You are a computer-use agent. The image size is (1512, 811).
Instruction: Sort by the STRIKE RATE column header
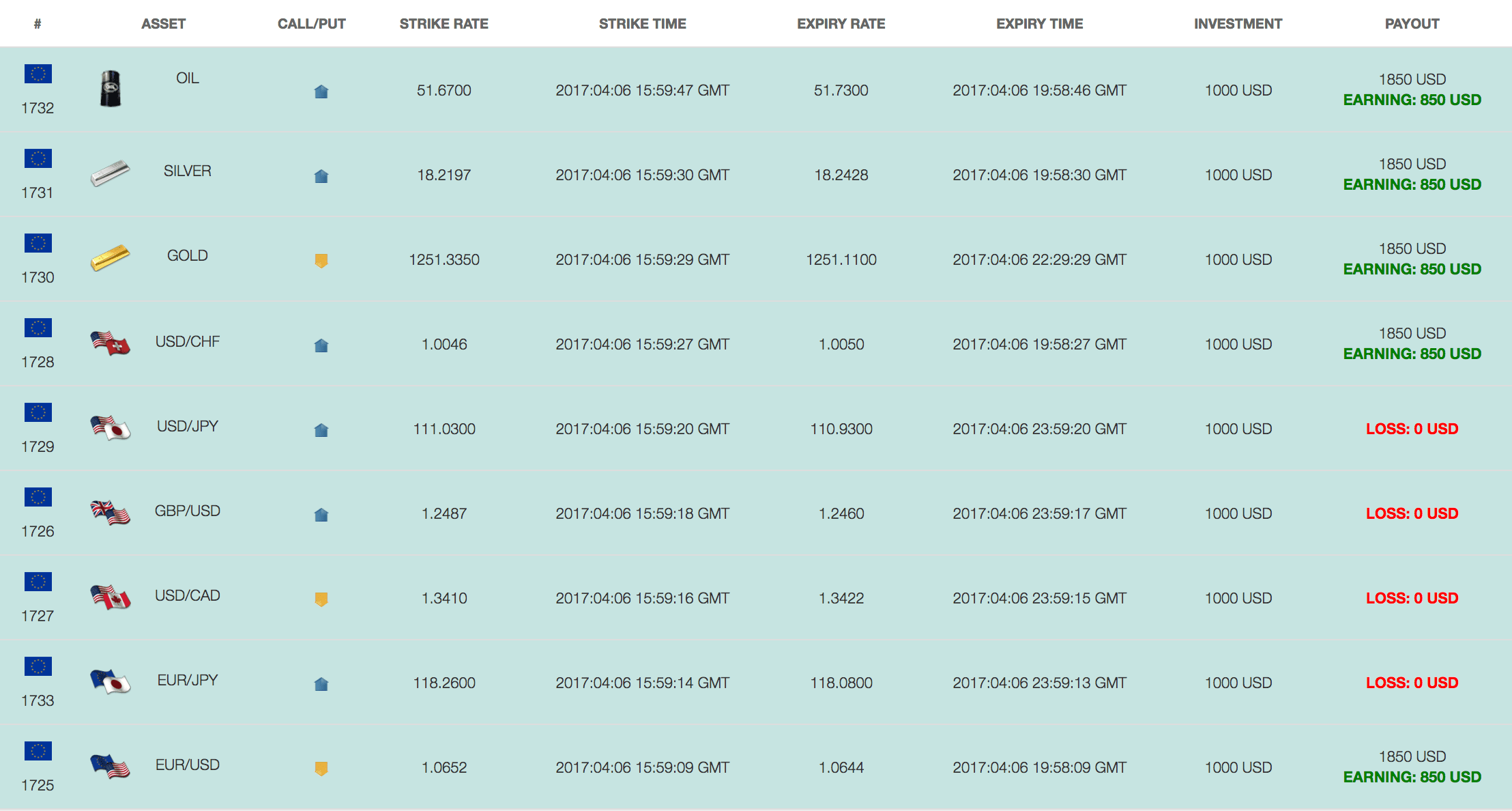tap(444, 24)
